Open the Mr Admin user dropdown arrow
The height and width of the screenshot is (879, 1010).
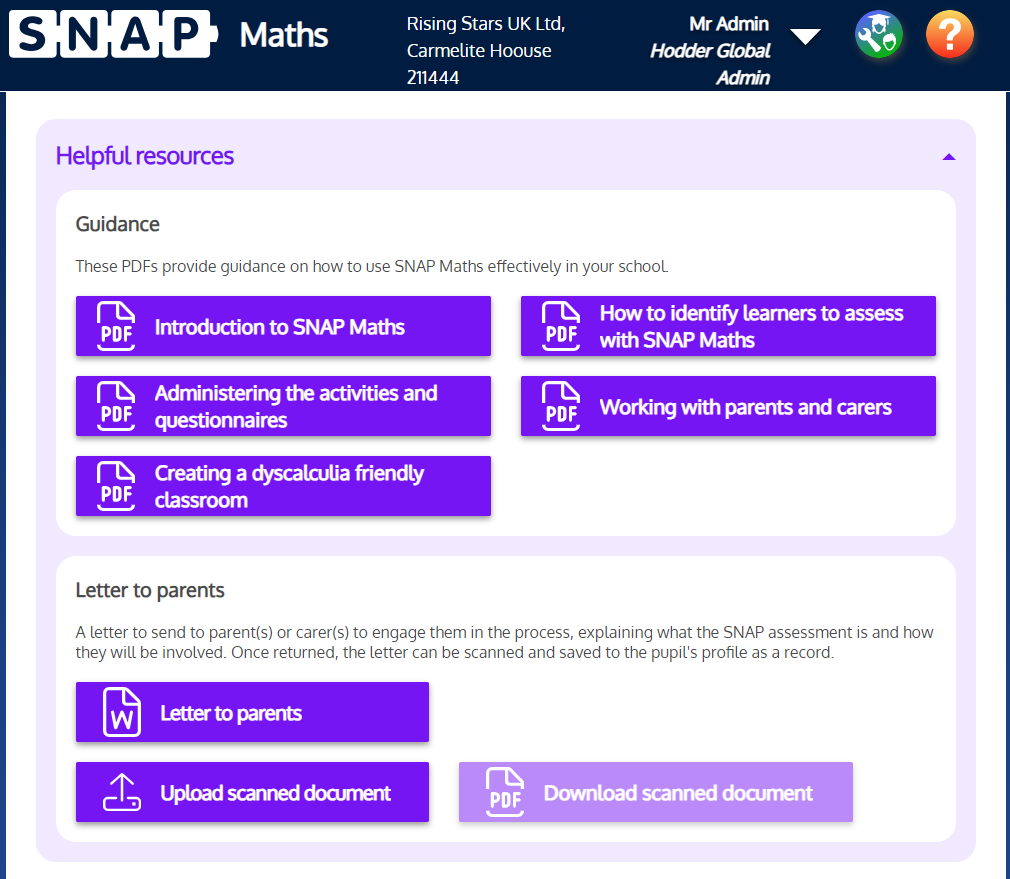805,37
